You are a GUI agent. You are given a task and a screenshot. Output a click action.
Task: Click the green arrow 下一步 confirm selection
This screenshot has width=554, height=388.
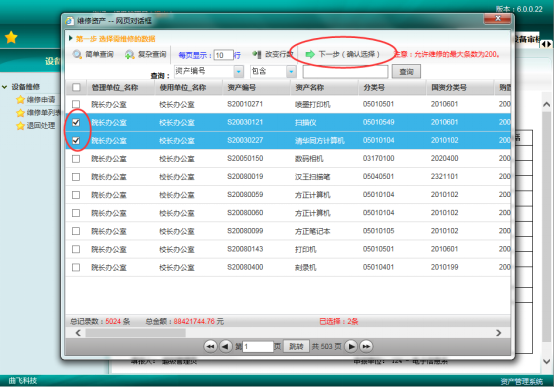310,54
